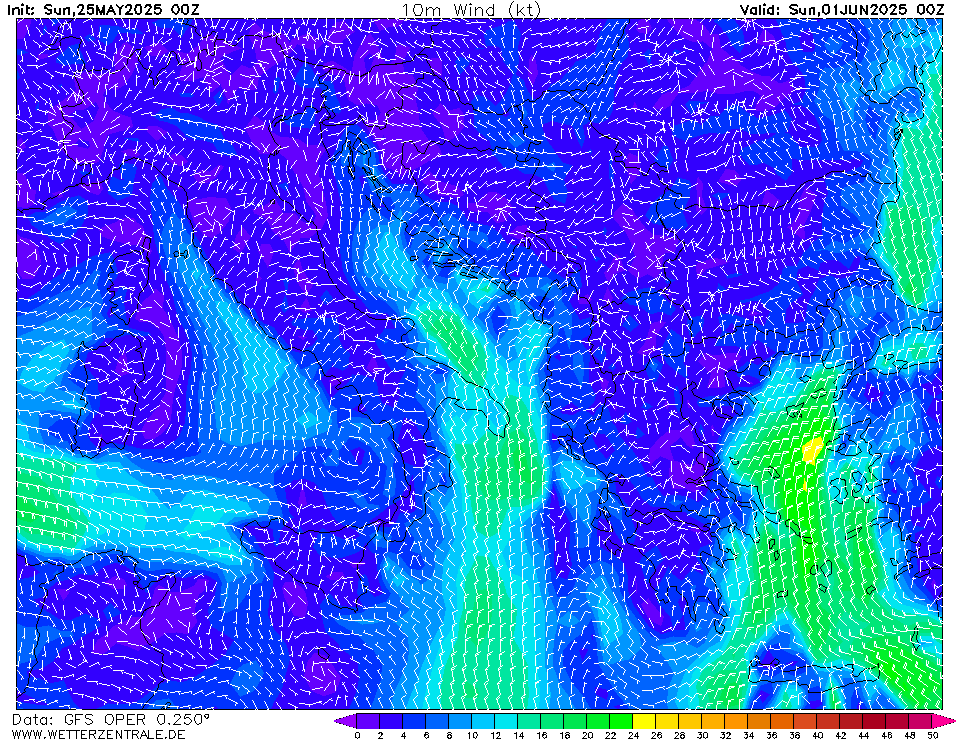Click the legend value label "50"
The image size is (959, 741).
tap(932, 735)
